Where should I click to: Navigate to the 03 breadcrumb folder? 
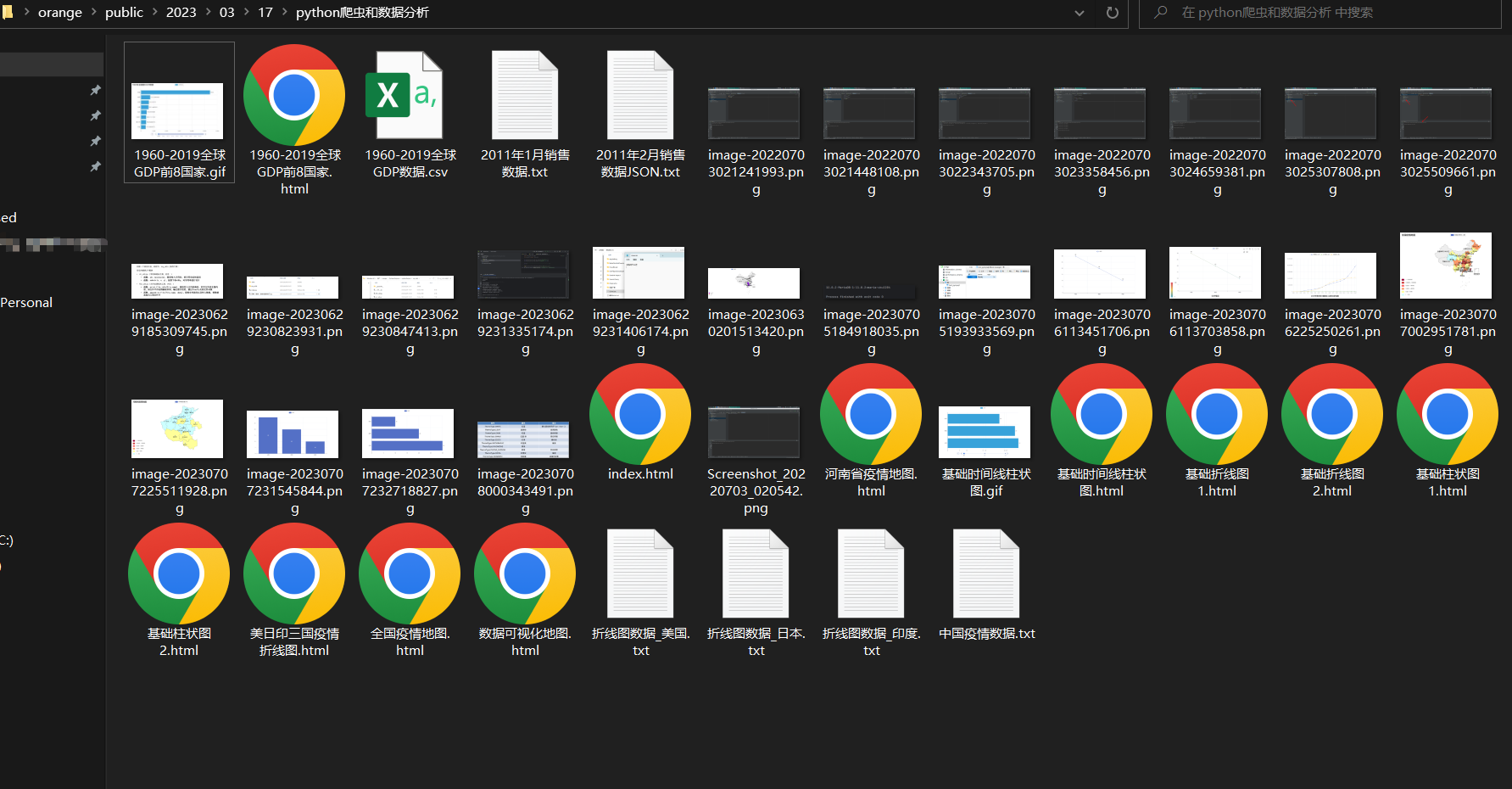click(x=226, y=13)
